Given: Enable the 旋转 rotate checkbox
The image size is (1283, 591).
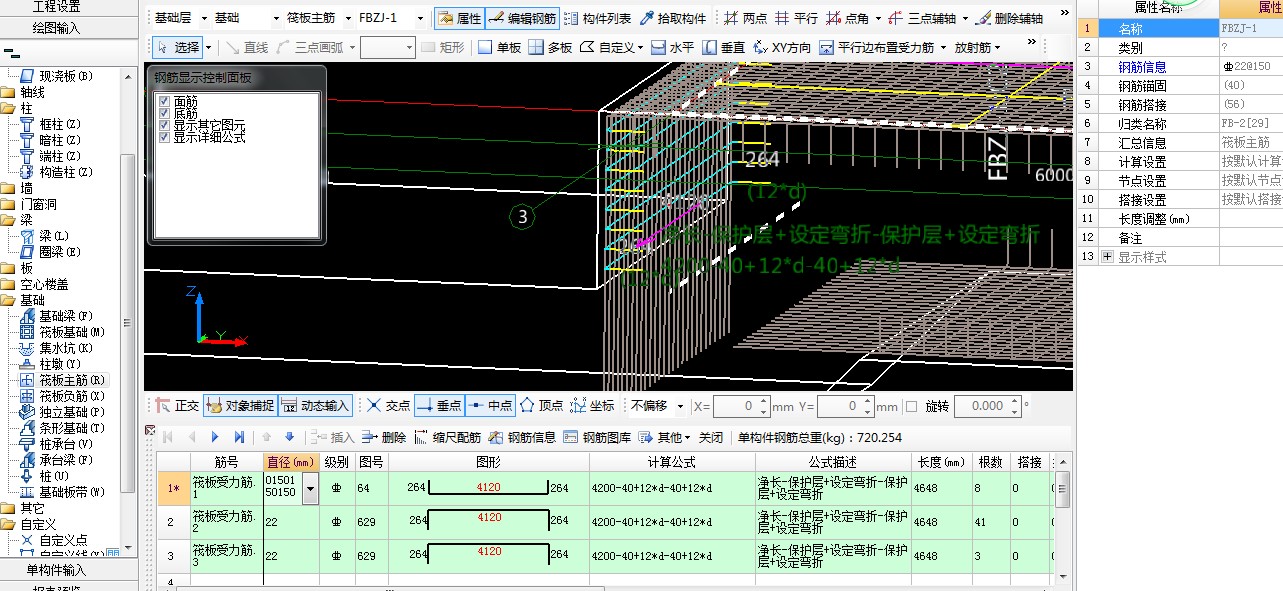Looking at the screenshot, I should tap(911, 406).
